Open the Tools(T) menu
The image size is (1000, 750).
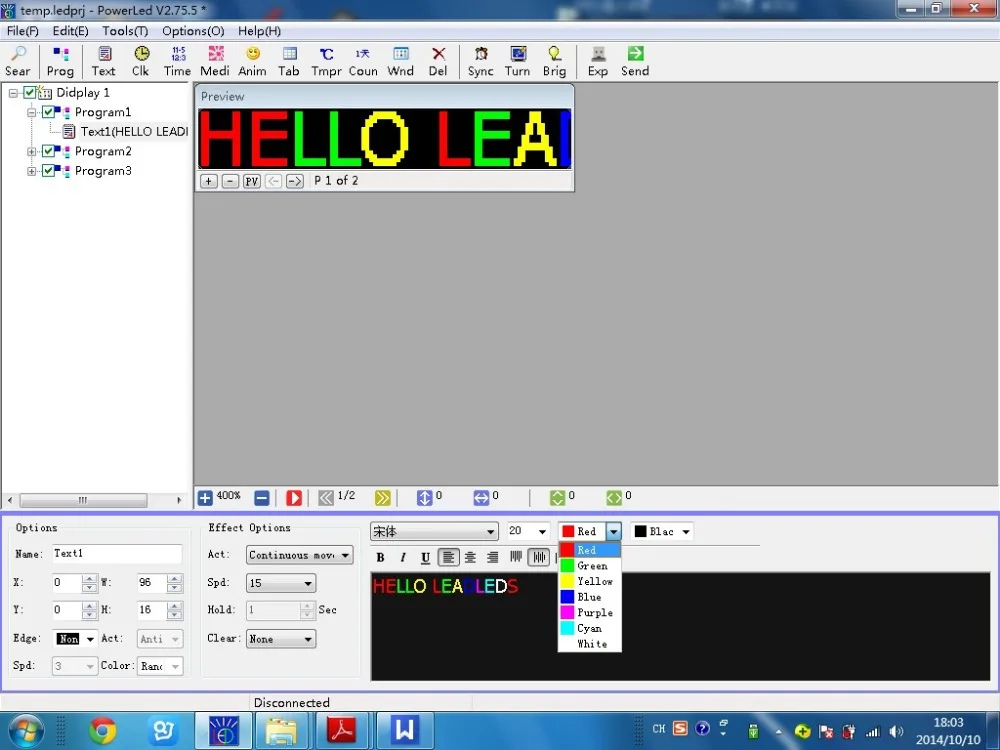[125, 31]
